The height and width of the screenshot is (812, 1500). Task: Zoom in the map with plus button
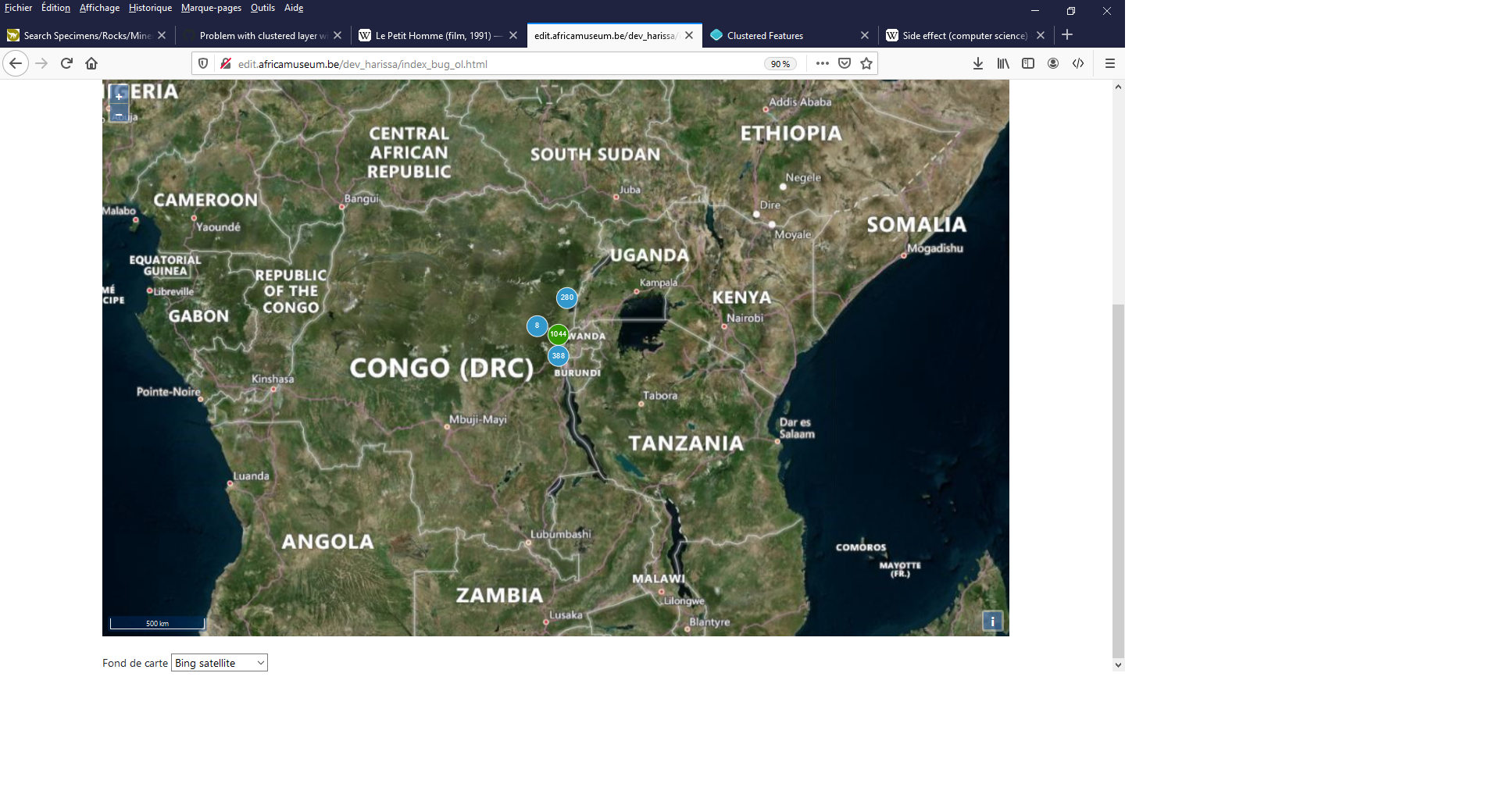[x=119, y=96]
